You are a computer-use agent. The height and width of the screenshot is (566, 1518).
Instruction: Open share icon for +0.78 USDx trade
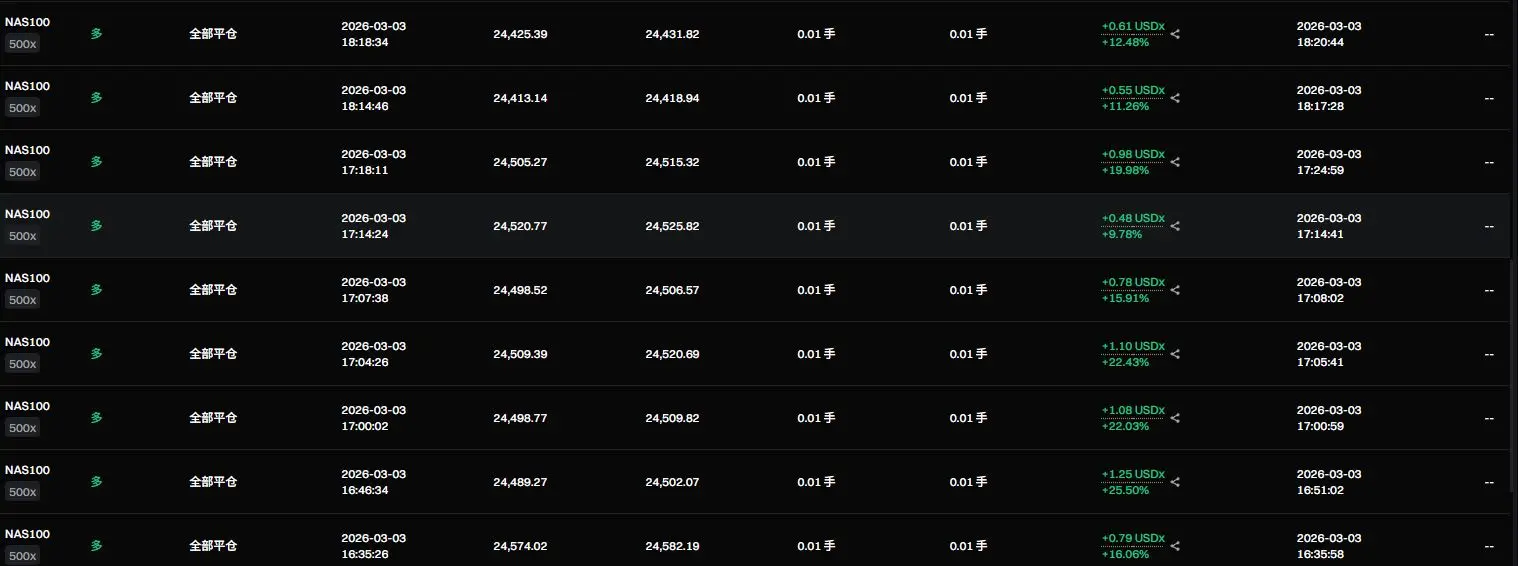click(1175, 290)
